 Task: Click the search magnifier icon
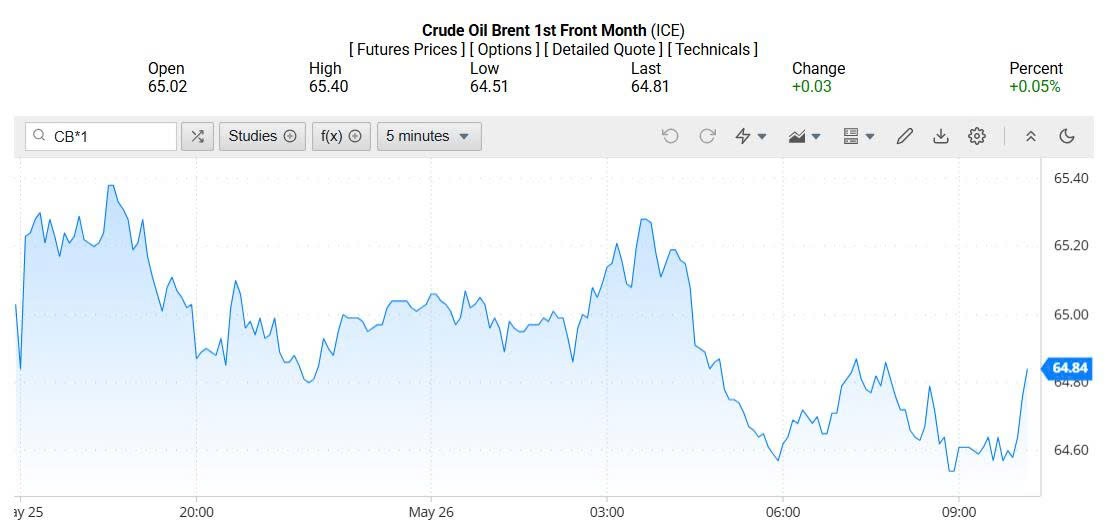40,136
